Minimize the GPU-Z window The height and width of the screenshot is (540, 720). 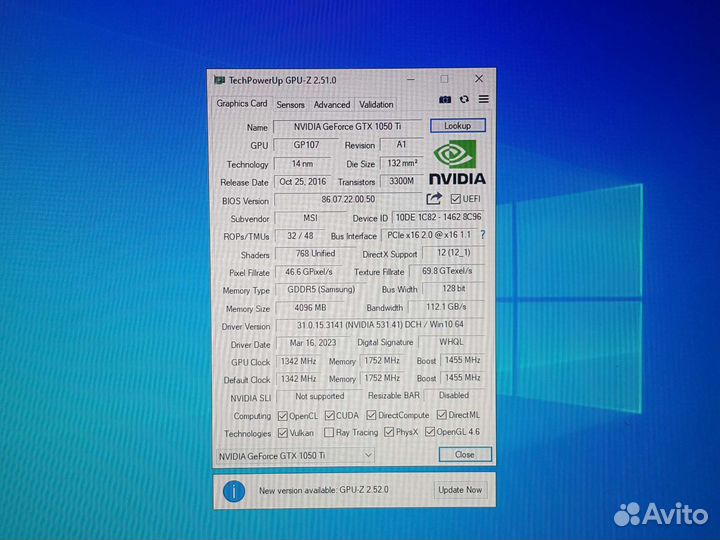tap(411, 79)
